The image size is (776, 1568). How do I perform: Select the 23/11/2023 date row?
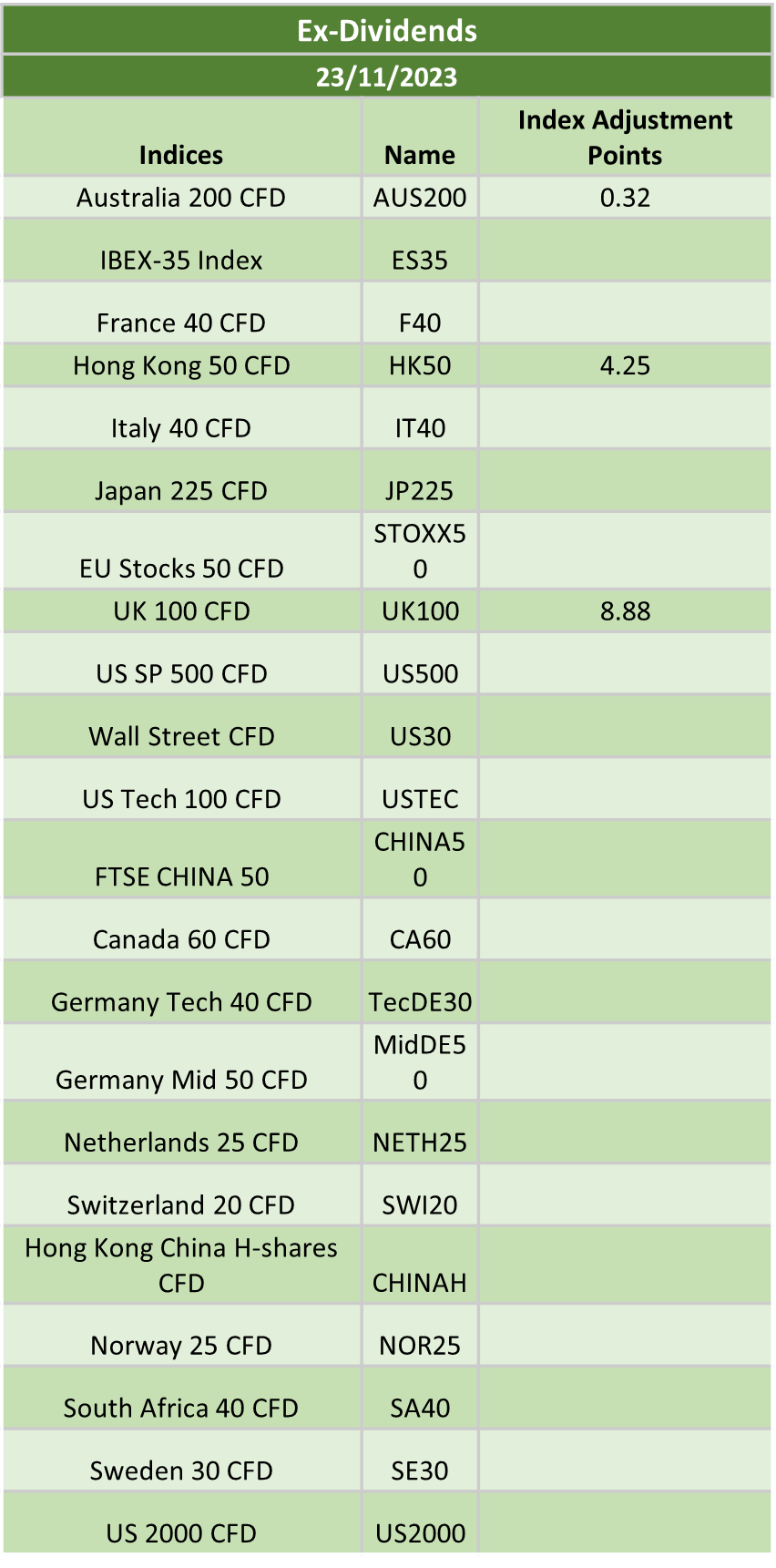(387, 77)
